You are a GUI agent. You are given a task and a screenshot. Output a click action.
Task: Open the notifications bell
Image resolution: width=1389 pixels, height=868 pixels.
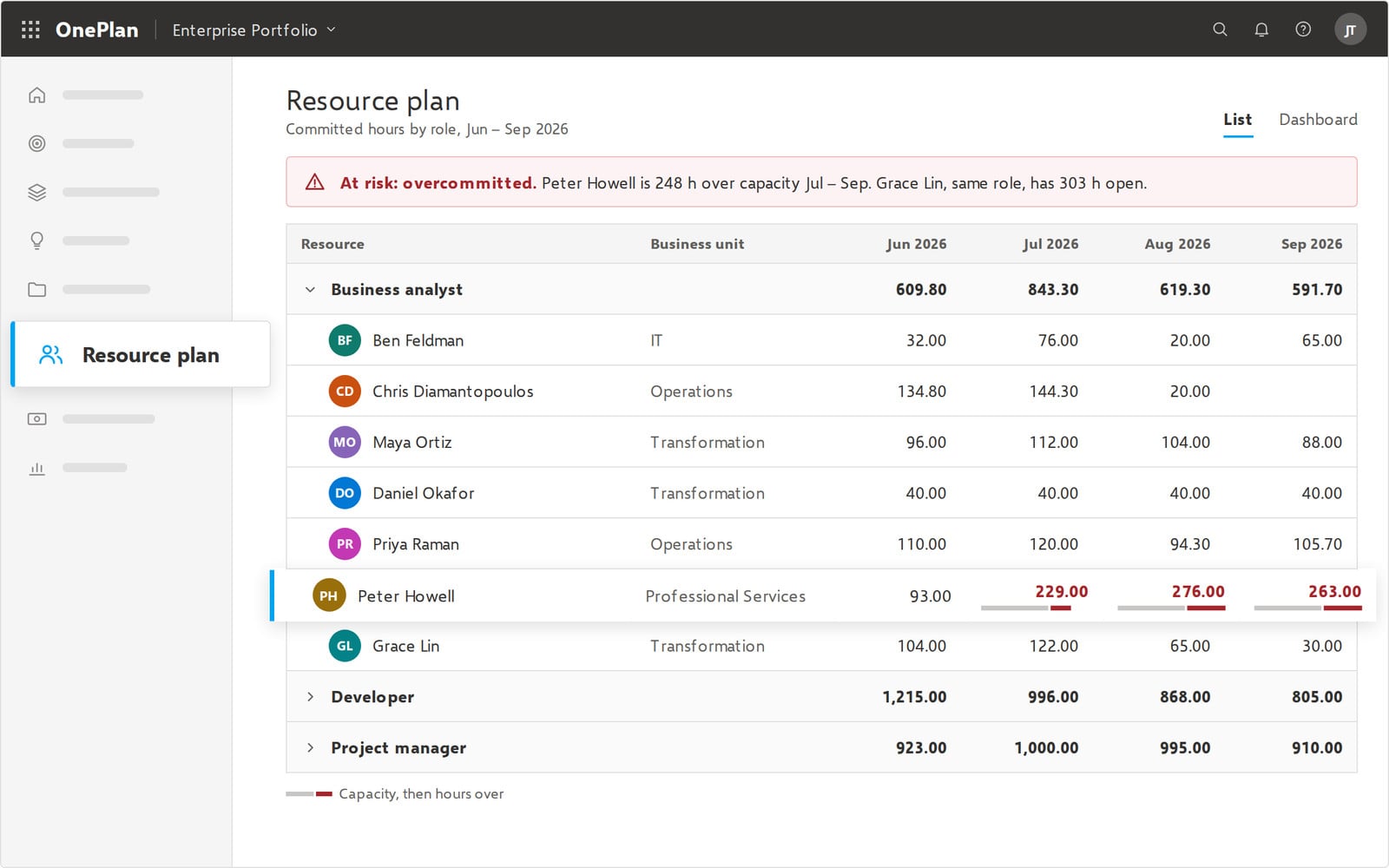click(x=1261, y=30)
